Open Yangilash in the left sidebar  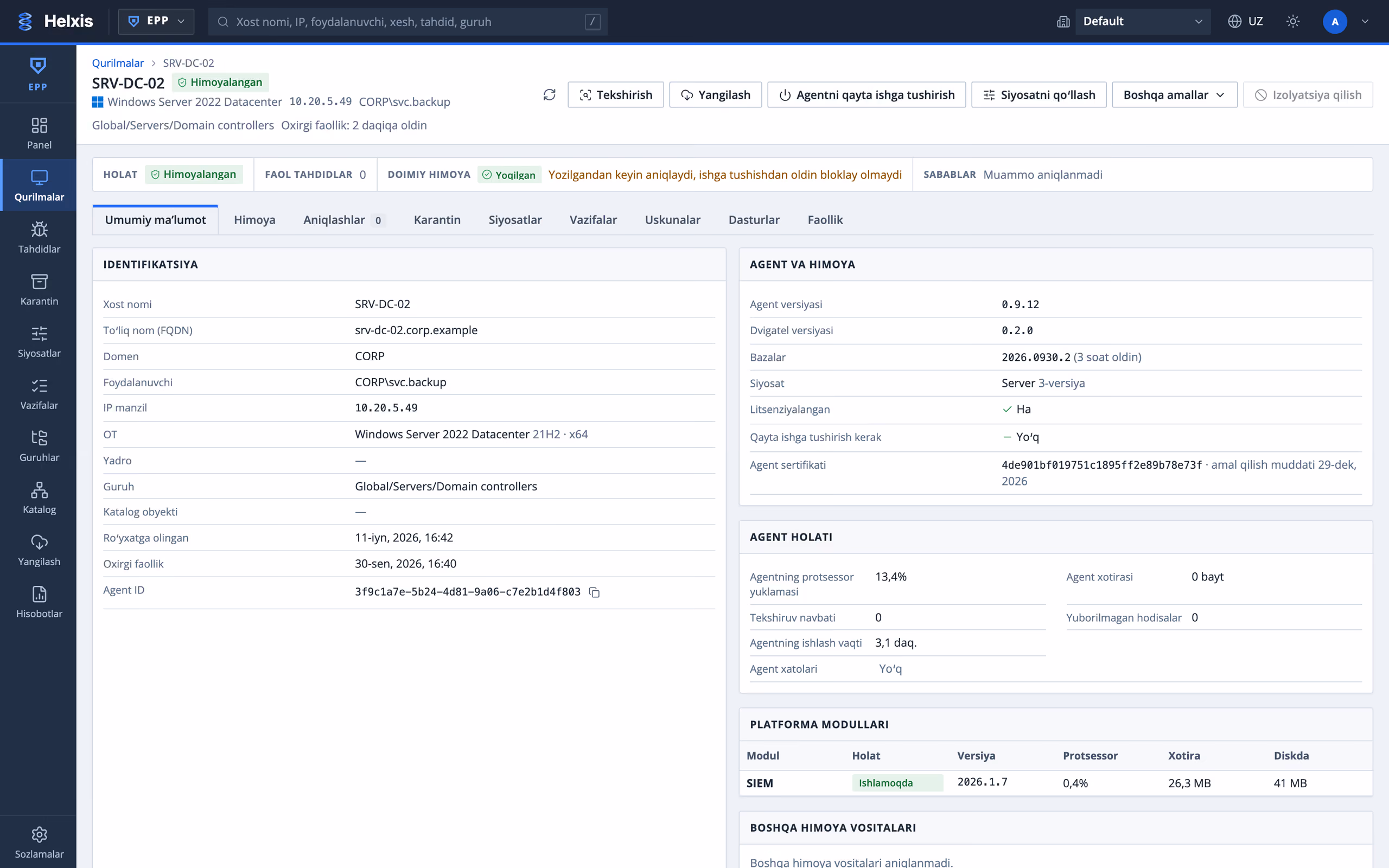pyautogui.click(x=39, y=550)
